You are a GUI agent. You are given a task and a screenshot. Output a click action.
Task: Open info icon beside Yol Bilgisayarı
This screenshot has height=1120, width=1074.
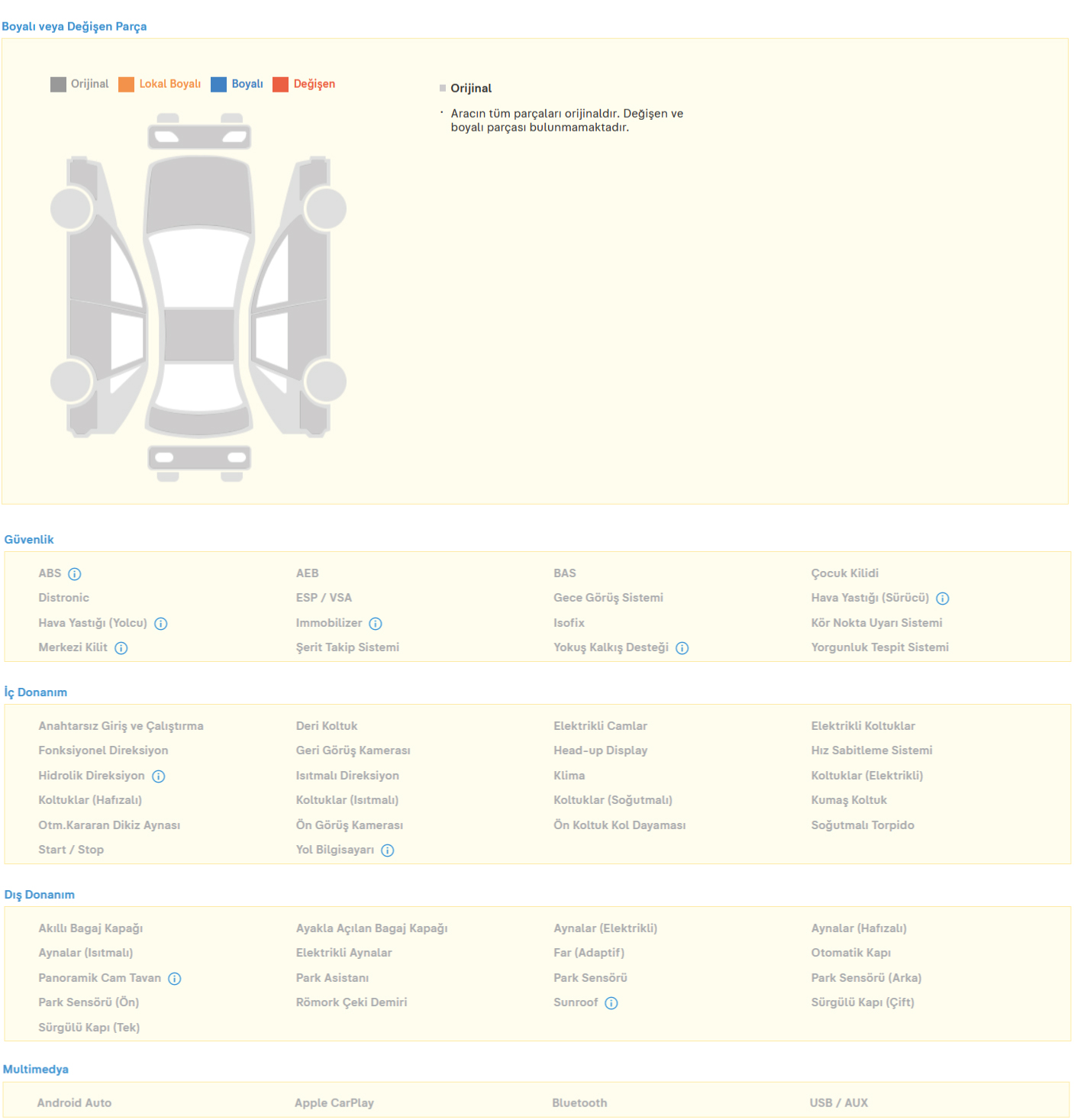click(x=387, y=850)
